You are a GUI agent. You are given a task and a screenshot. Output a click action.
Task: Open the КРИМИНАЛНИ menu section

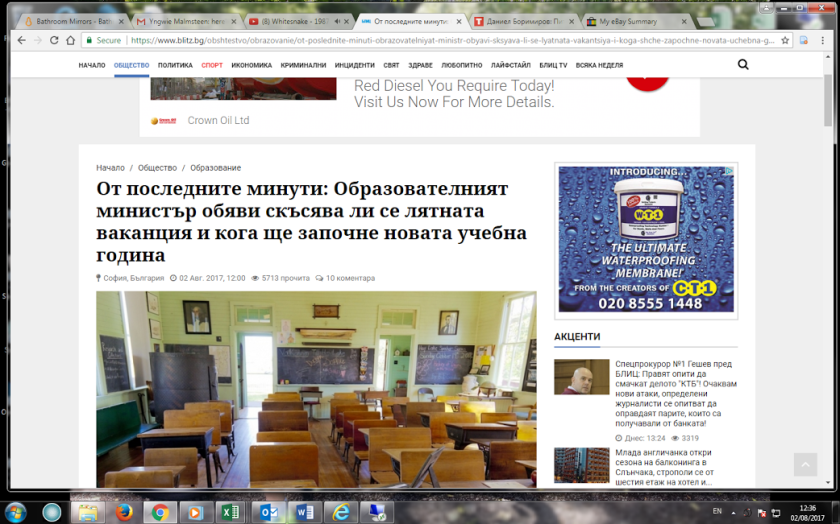303,65
